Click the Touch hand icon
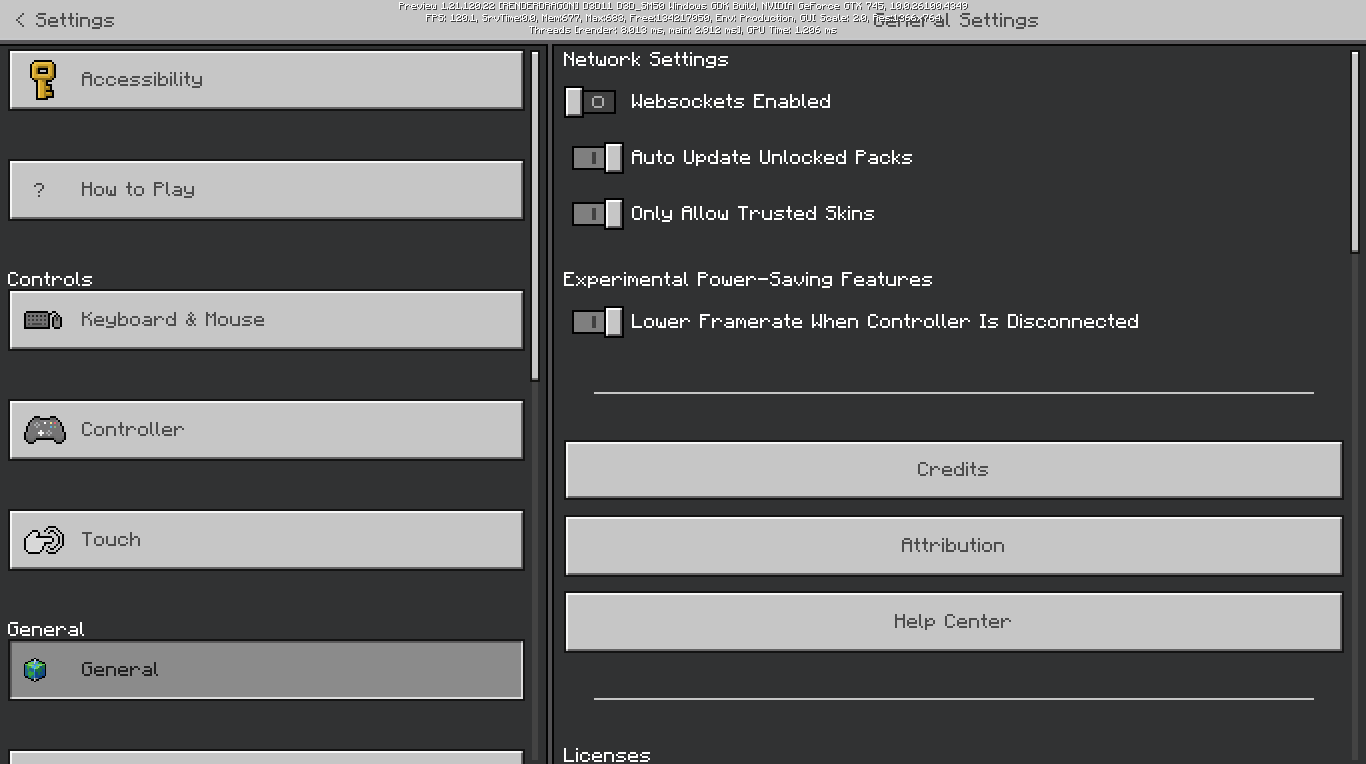 43,540
